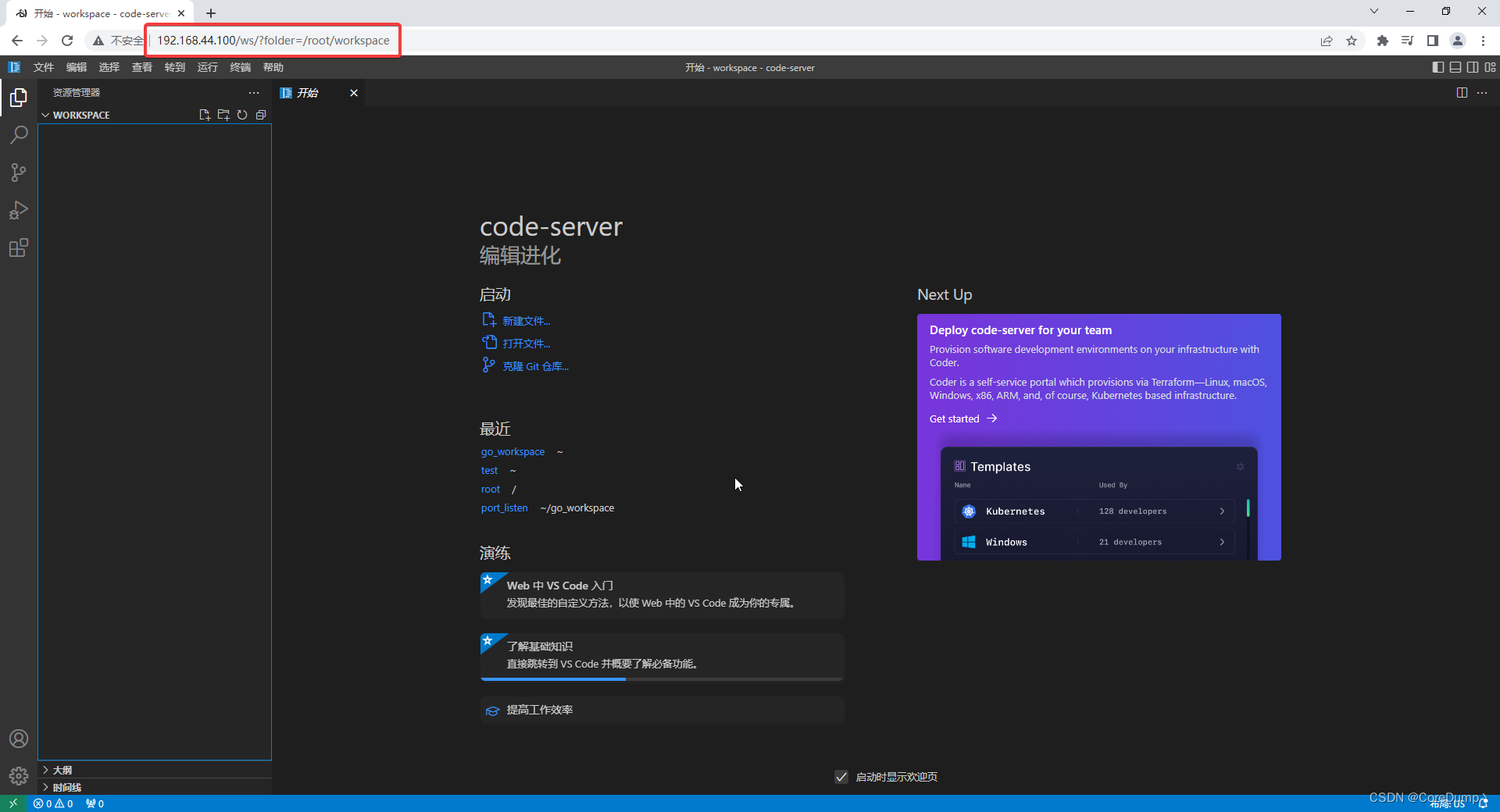The width and height of the screenshot is (1500, 812).
Task: Open the Extensions view
Action: click(x=19, y=248)
